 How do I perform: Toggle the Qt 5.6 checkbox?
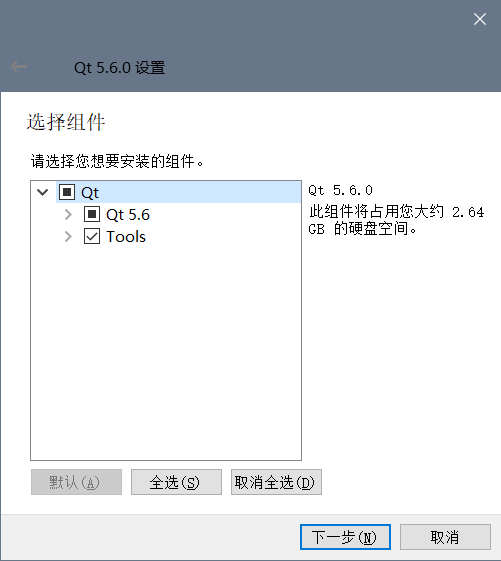92,214
